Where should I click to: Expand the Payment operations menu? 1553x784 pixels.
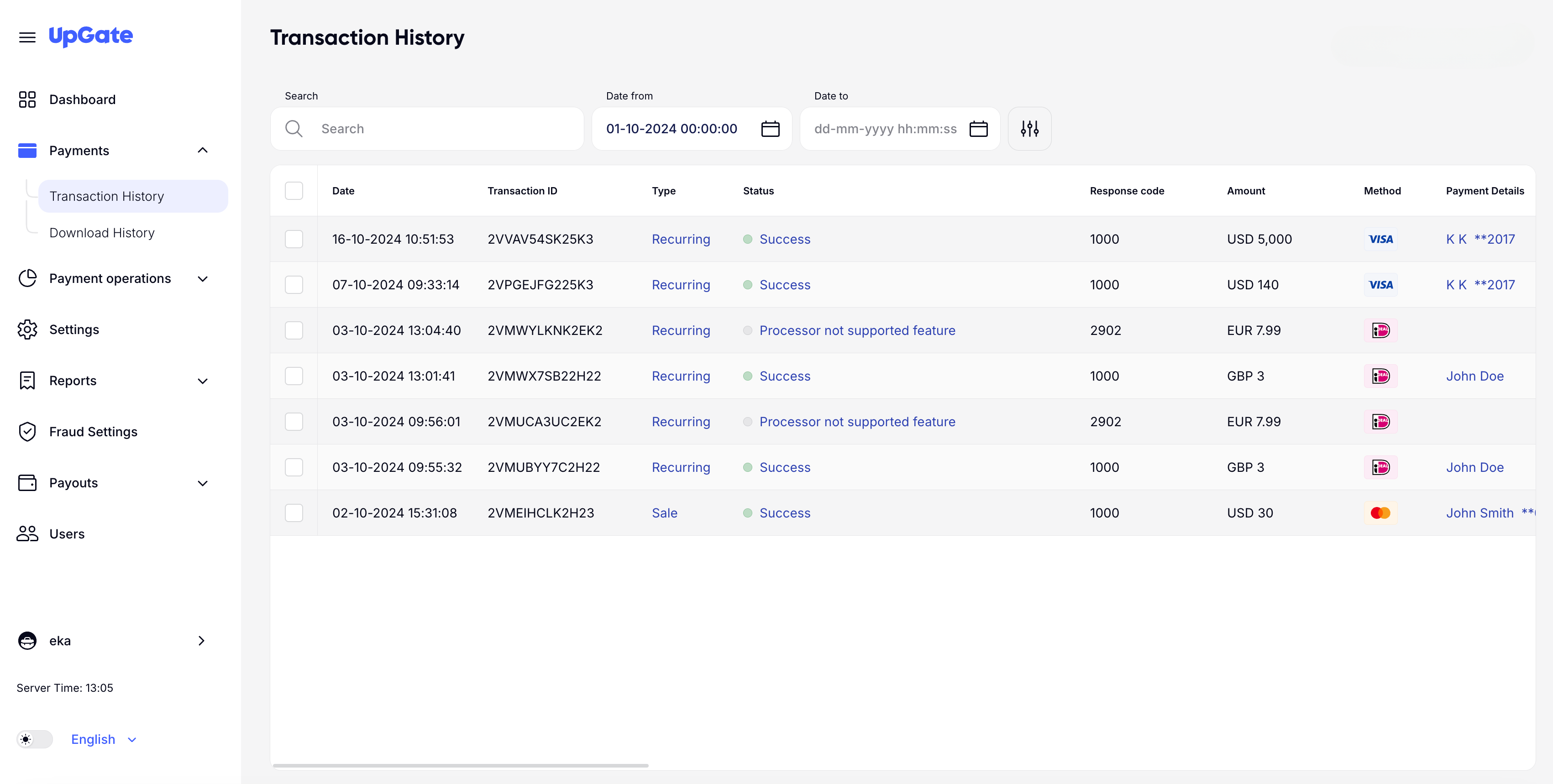(203, 278)
